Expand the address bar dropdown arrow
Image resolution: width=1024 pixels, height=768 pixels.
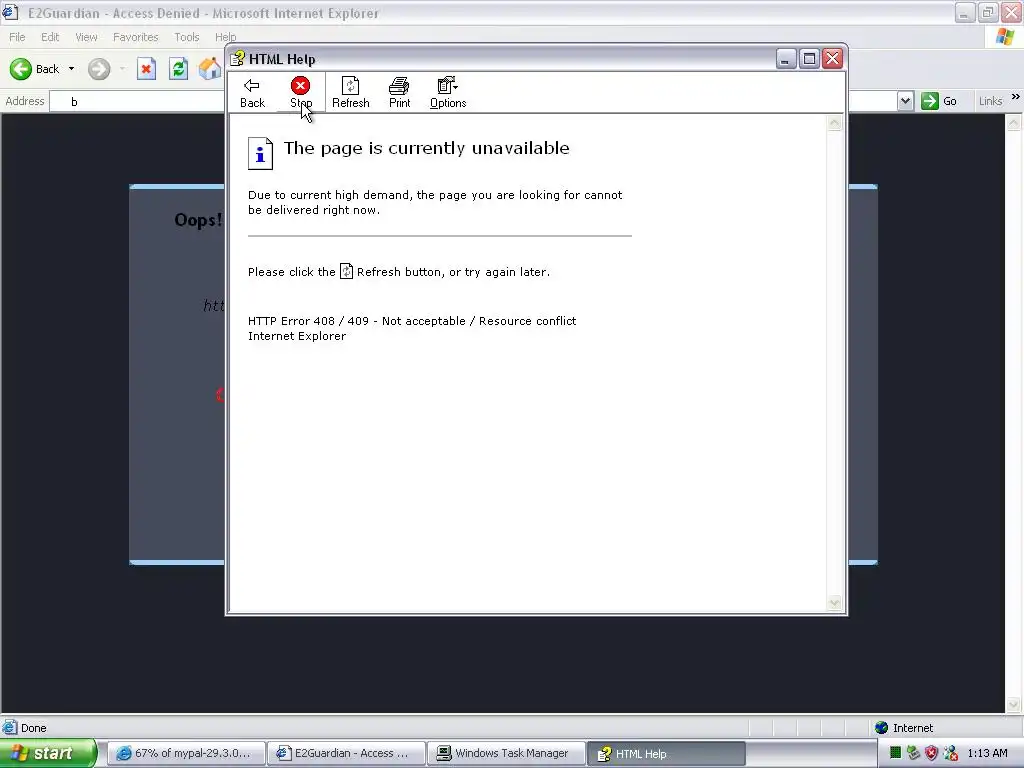point(905,101)
